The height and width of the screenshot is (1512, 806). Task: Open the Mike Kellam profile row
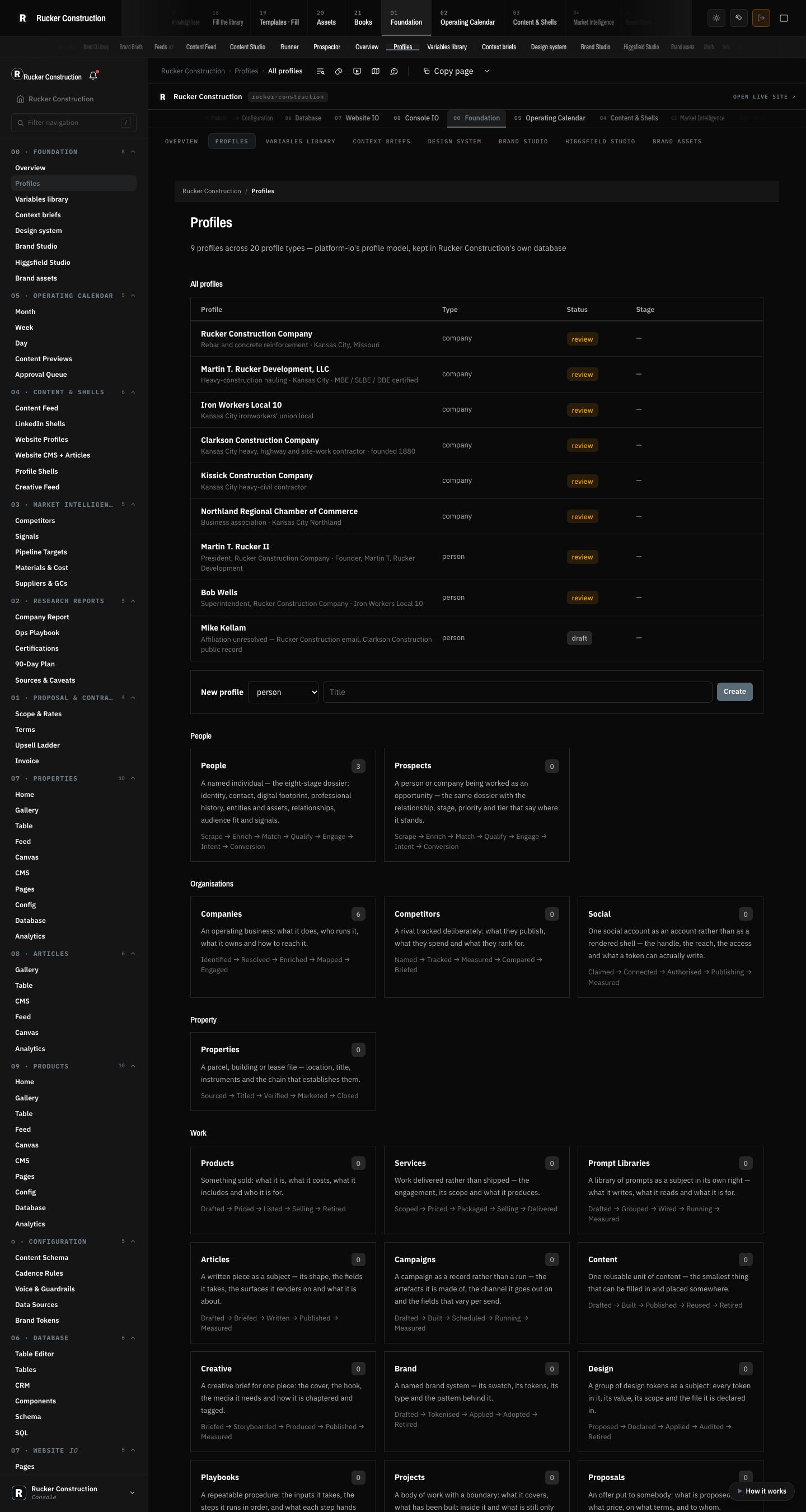pyautogui.click(x=476, y=638)
